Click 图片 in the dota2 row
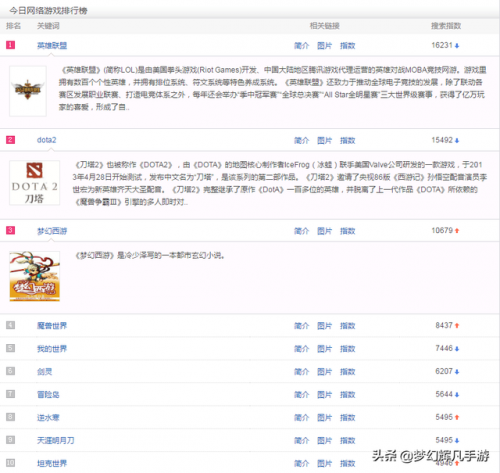The width and height of the screenshot is (500, 473). tap(324, 140)
